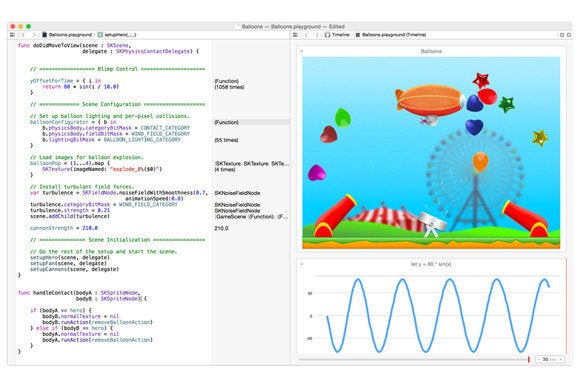Click the yellow star balloon
580x388 pixels.
point(540,138)
